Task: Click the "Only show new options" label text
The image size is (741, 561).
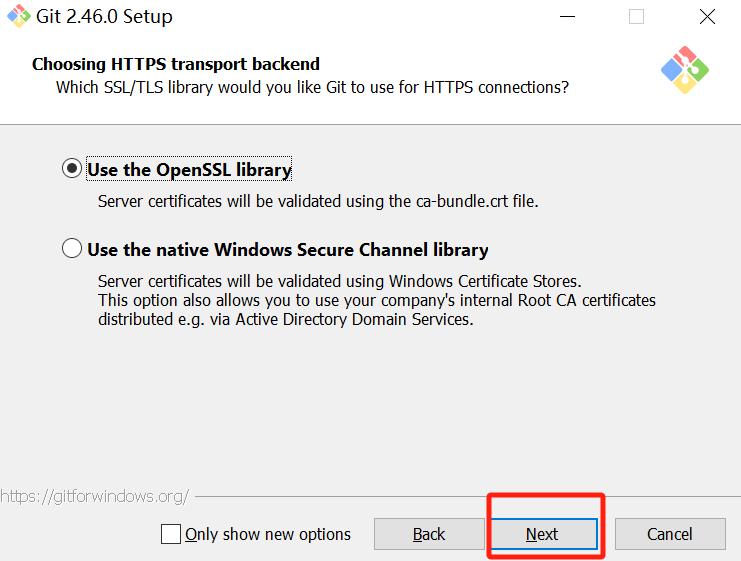Action: tap(268, 534)
